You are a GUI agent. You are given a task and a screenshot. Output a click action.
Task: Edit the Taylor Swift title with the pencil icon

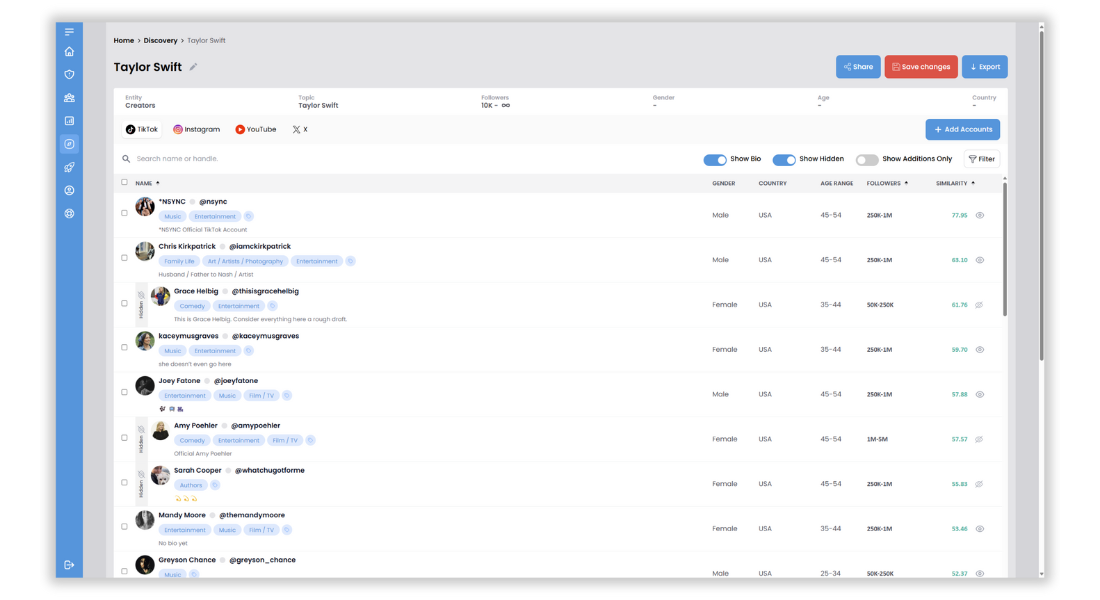coord(193,67)
